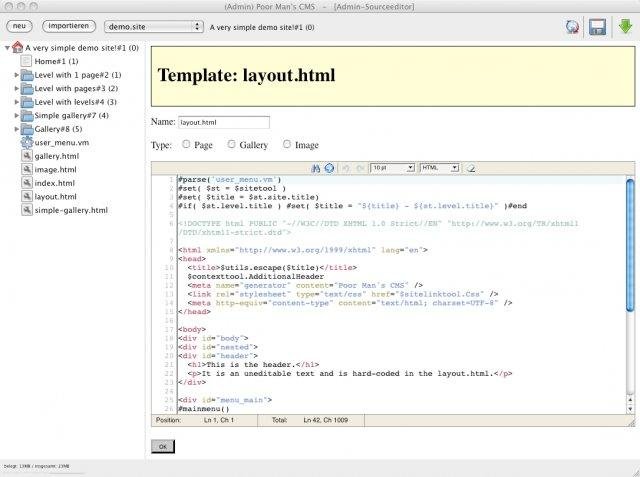
Task: Click the green download arrow icon
Action: click(x=625, y=28)
